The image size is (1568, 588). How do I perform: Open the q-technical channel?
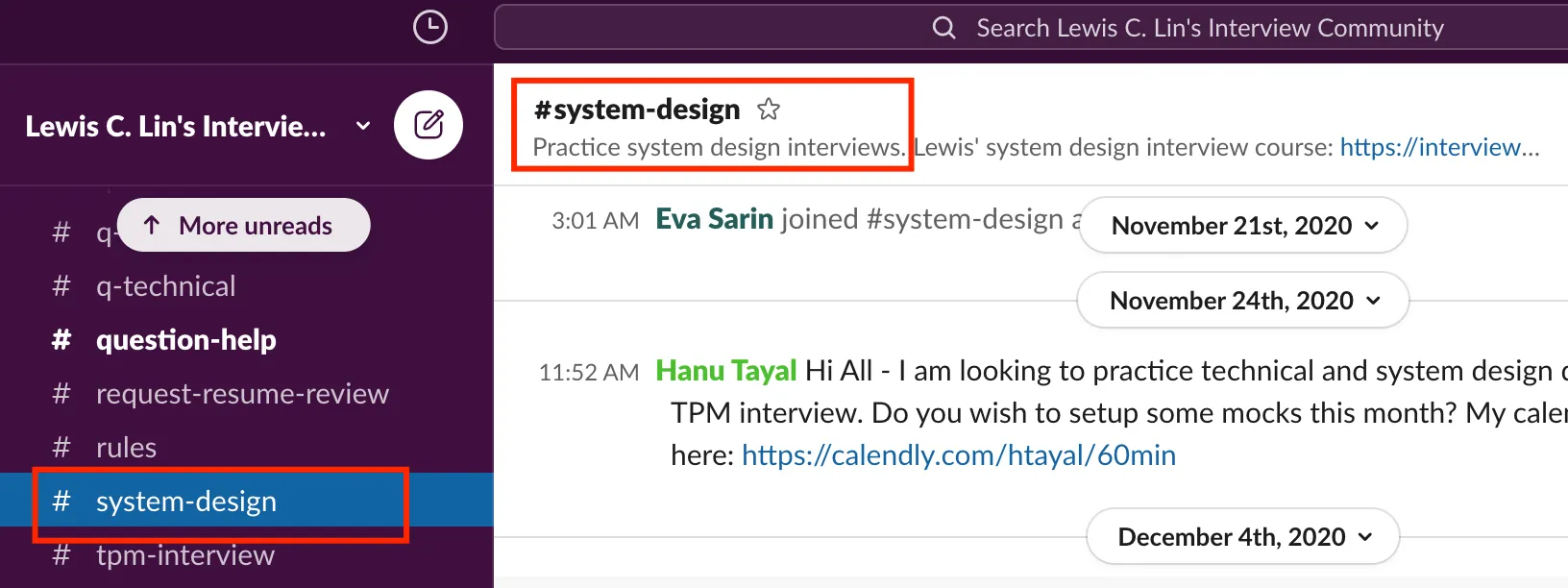(x=165, y=286)
